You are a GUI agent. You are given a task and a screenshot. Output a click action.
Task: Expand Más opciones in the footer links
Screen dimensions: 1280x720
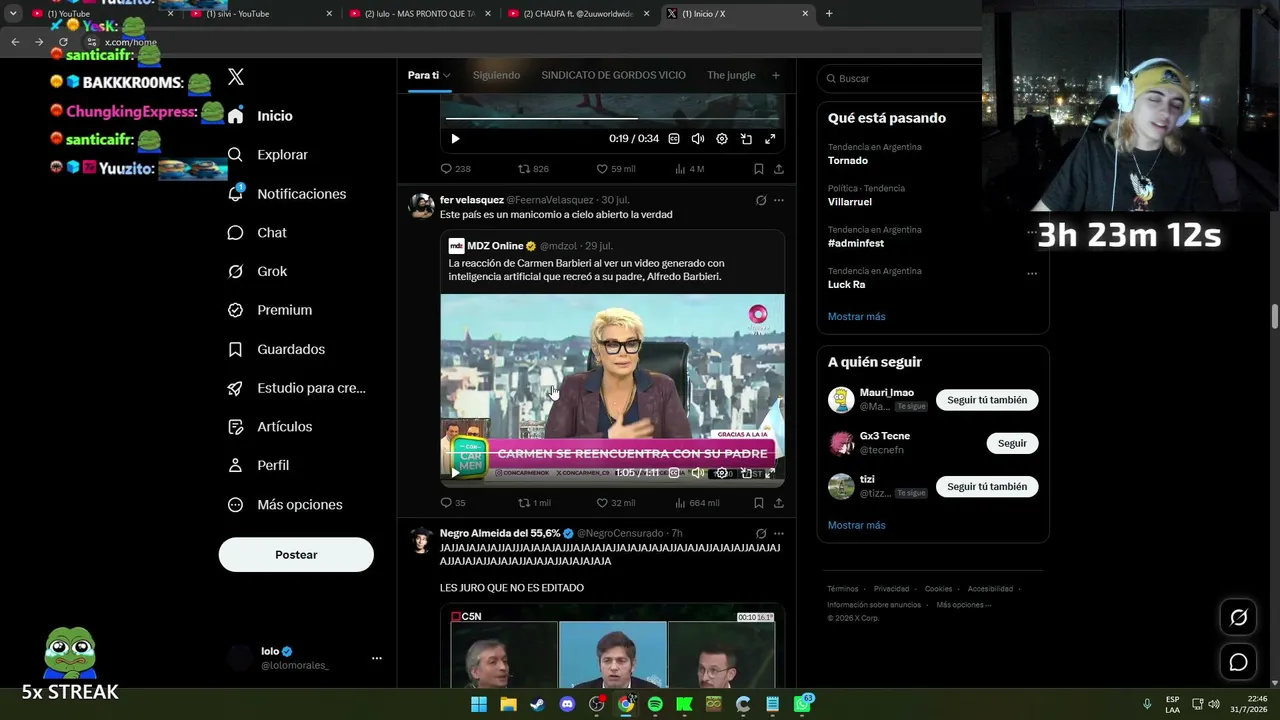[964, 605]
